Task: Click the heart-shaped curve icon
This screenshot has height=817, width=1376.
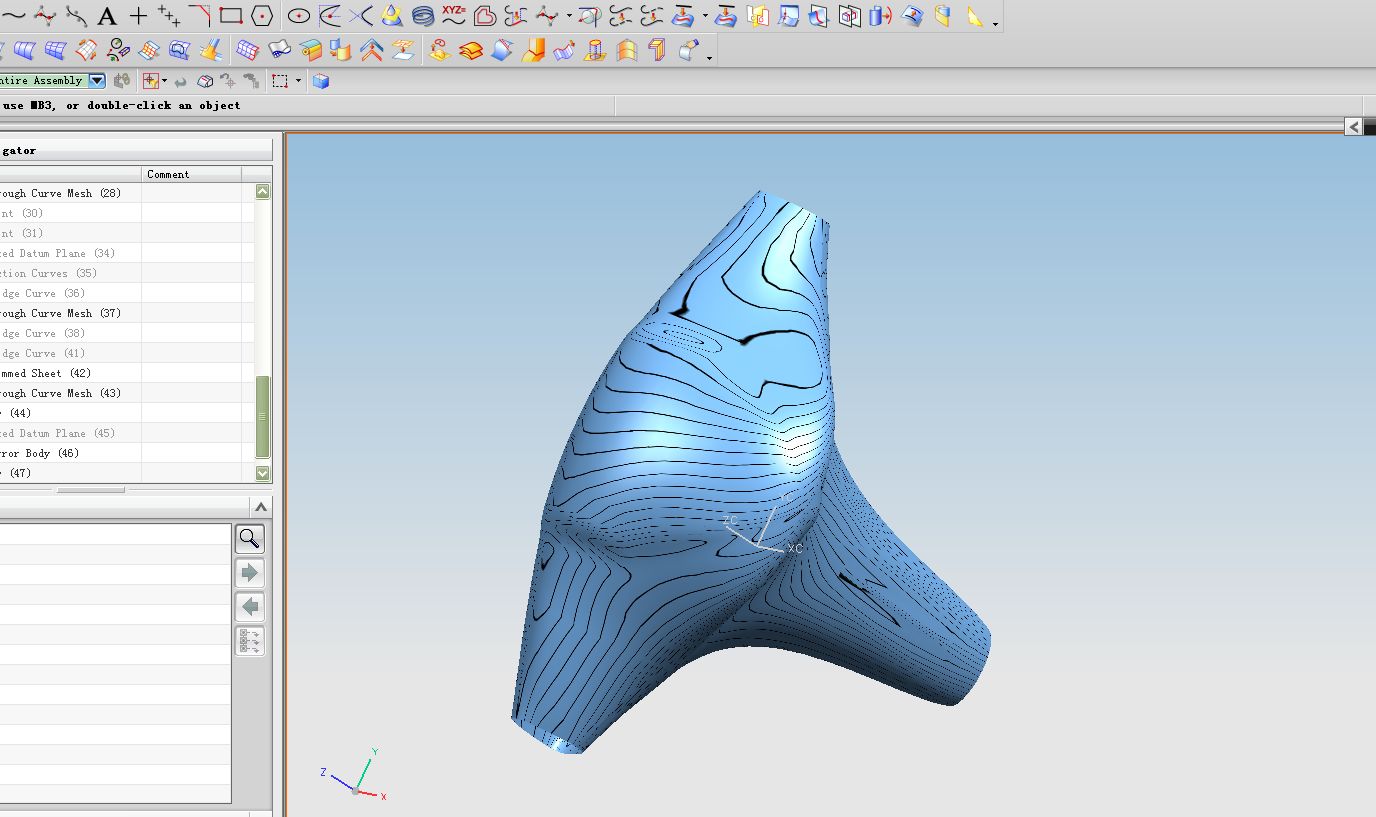Action: pos(485,16)
